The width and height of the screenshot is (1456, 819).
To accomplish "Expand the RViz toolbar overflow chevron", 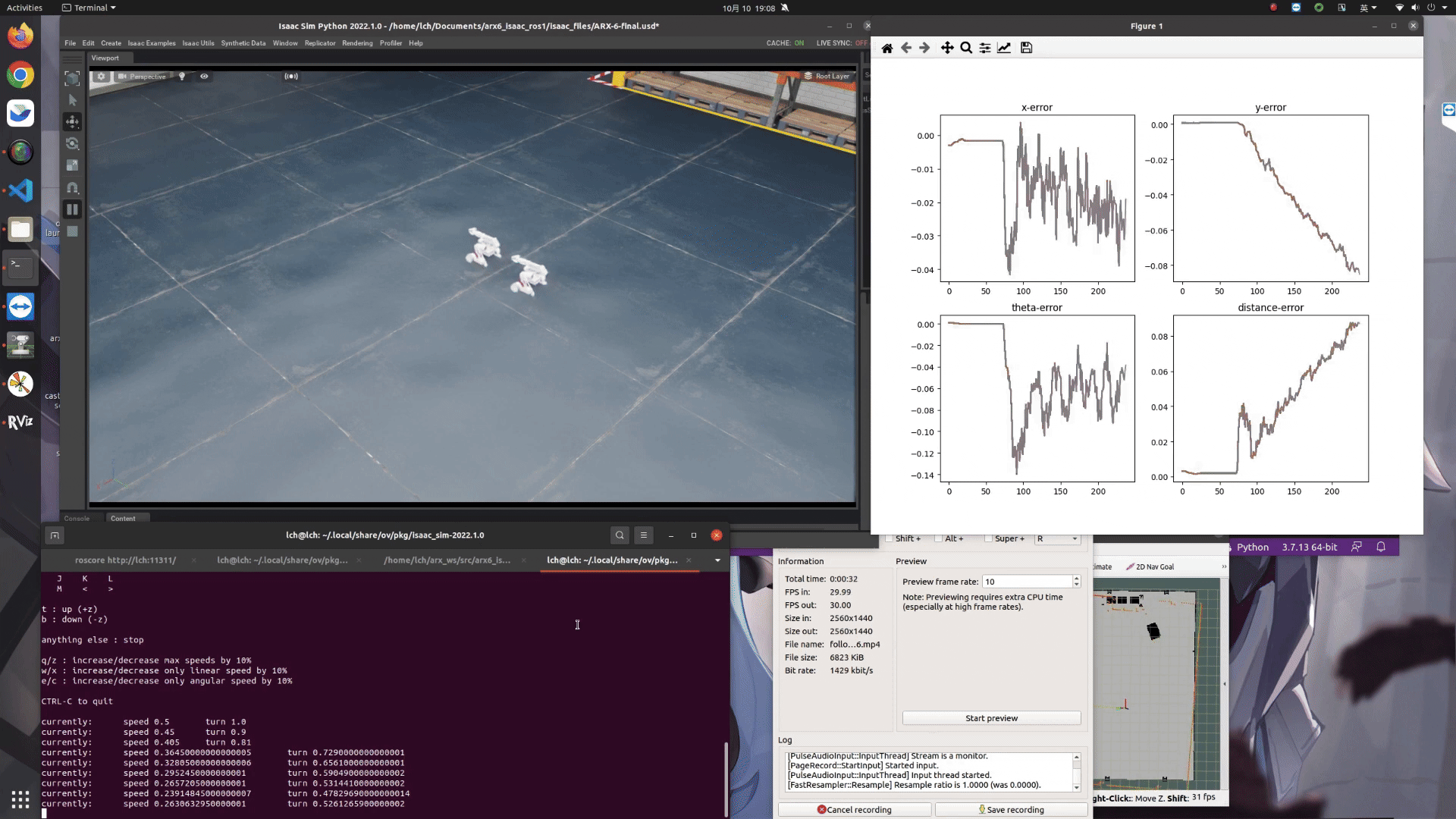I will [x=1223, y=566].
